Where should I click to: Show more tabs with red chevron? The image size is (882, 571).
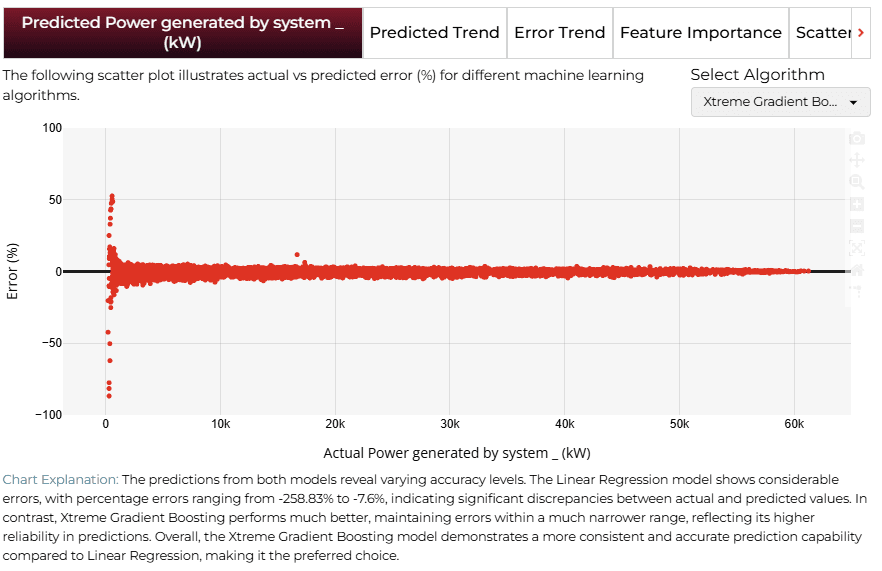861,33
